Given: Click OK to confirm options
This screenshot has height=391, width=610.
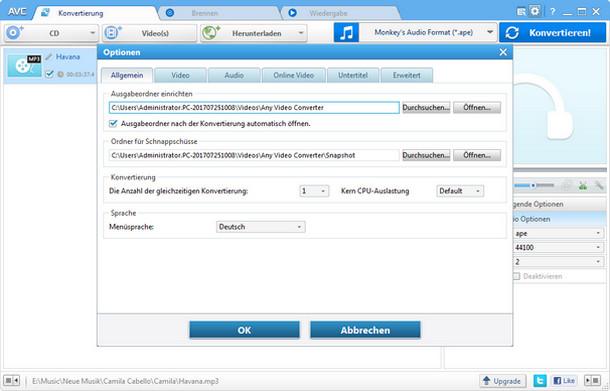Looking at the screenshot, I should tap(244, 330).
